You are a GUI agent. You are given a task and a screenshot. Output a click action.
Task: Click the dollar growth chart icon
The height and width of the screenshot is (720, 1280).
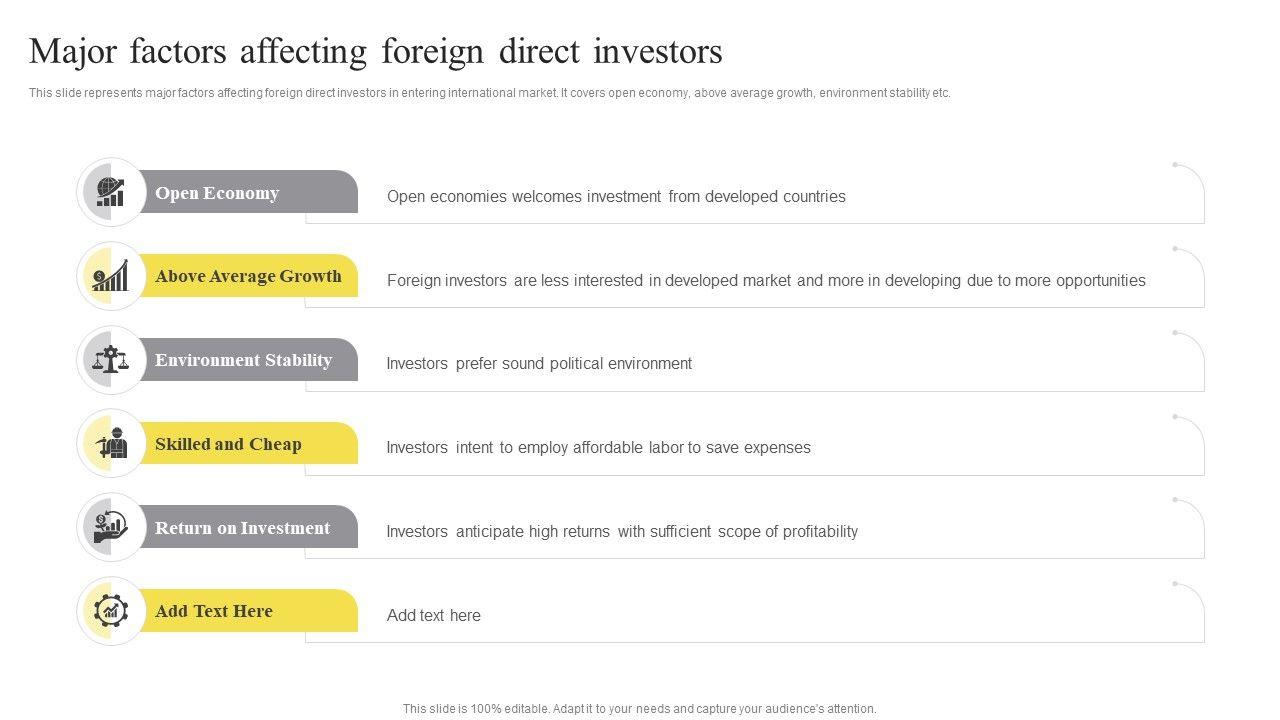[x=111, y=276]
